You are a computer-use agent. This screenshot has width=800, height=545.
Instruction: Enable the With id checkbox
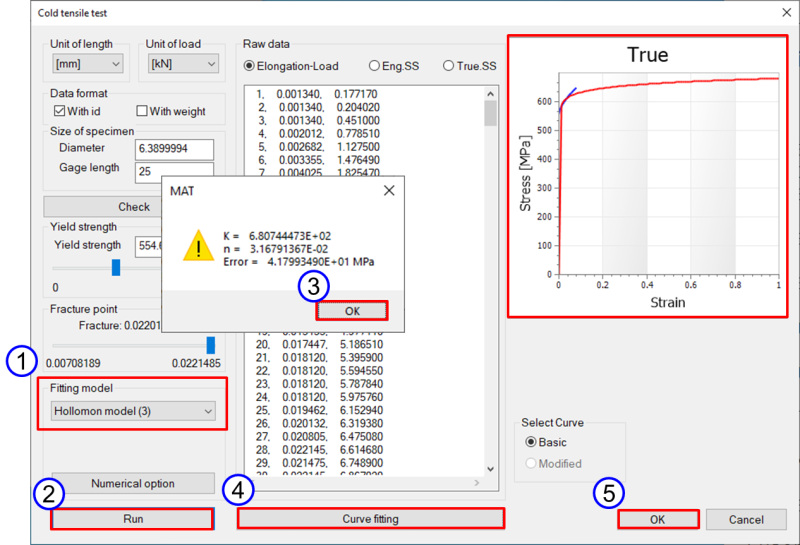coord(59,111)
